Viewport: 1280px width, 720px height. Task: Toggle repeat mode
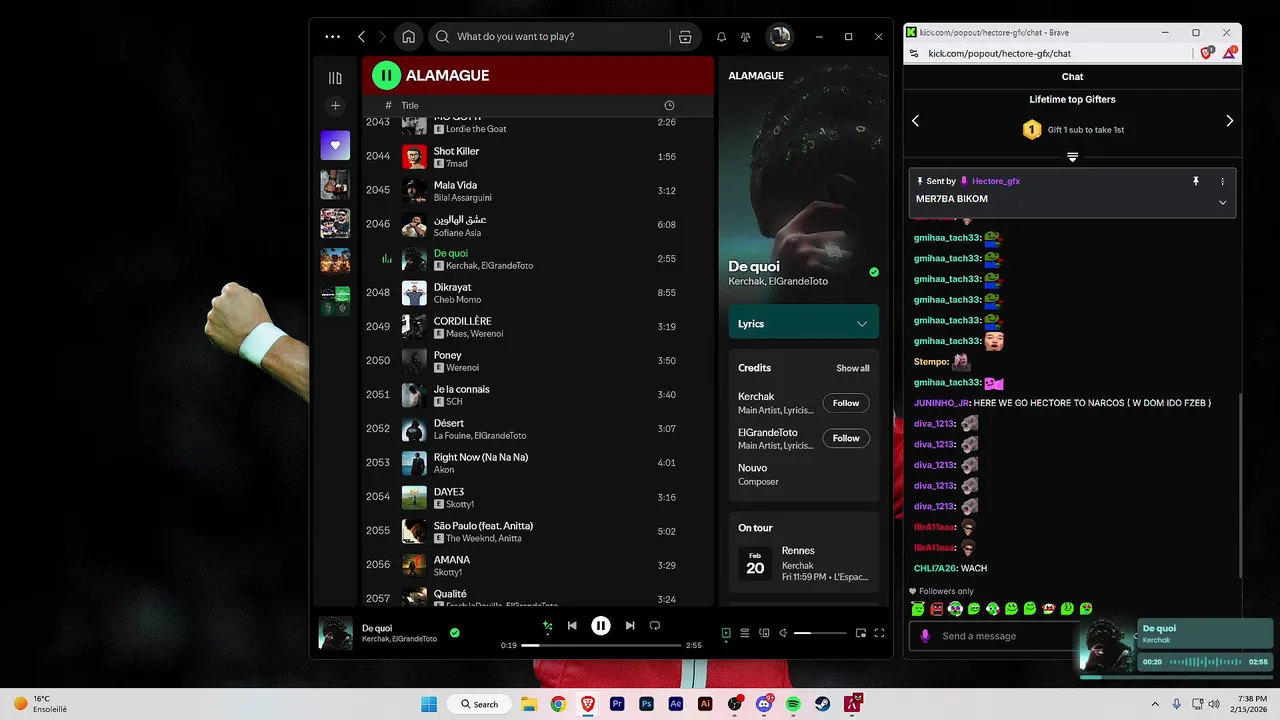pyautogui.click(x=655, y=626)
